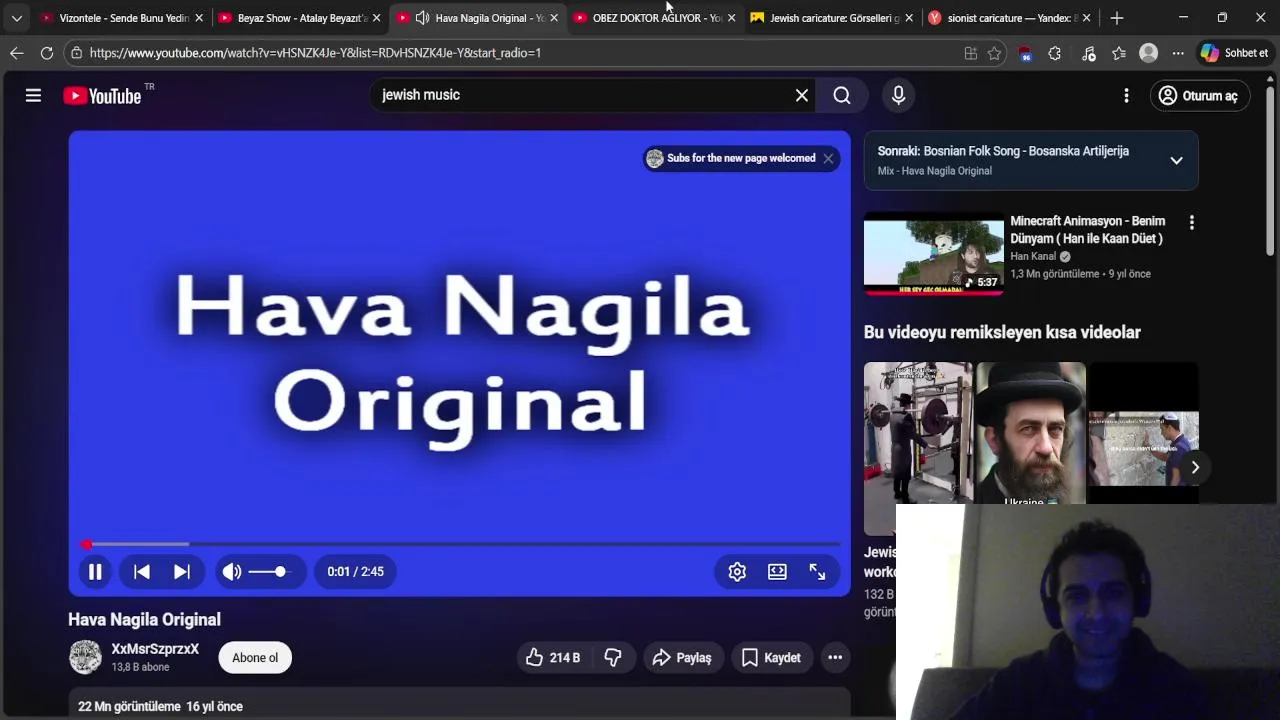Image resolution: width=1280 pixels, height=720 pixels.
Task: Clear the search box text with X
Action: pos(801,95)
